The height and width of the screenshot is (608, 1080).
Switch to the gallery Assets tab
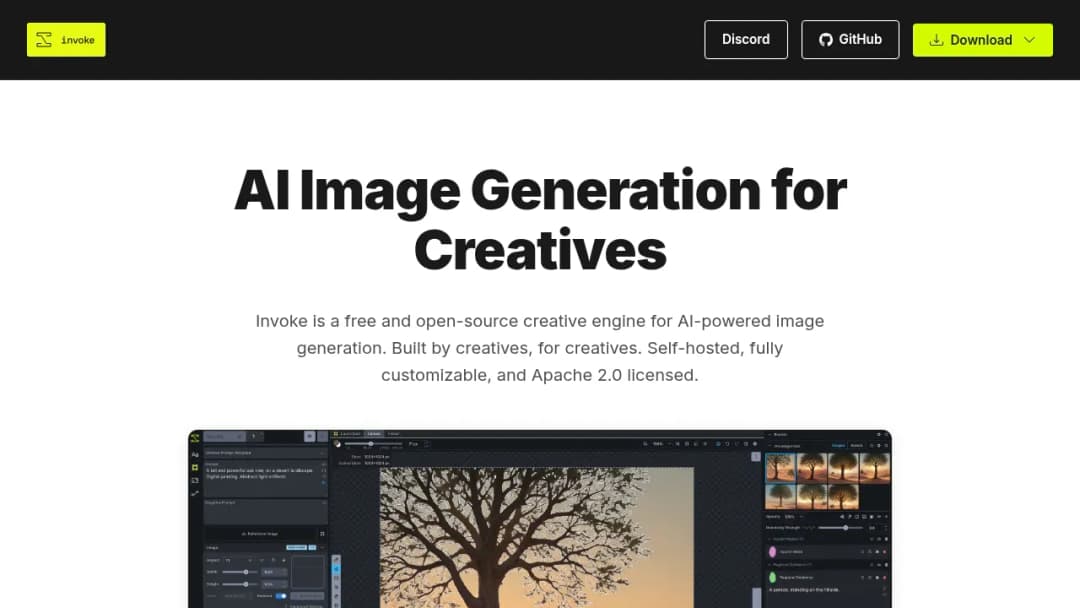[856, 445]
